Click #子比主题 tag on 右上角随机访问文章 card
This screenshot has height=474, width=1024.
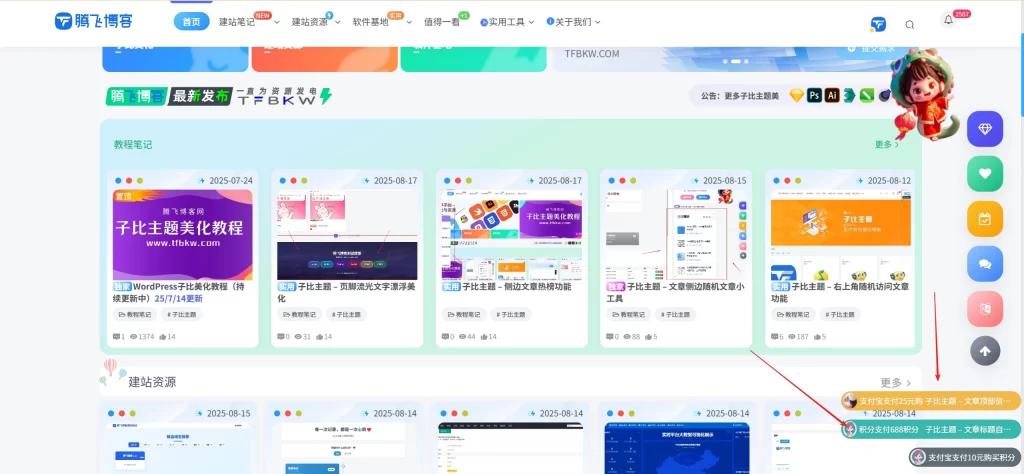(840, 315)
